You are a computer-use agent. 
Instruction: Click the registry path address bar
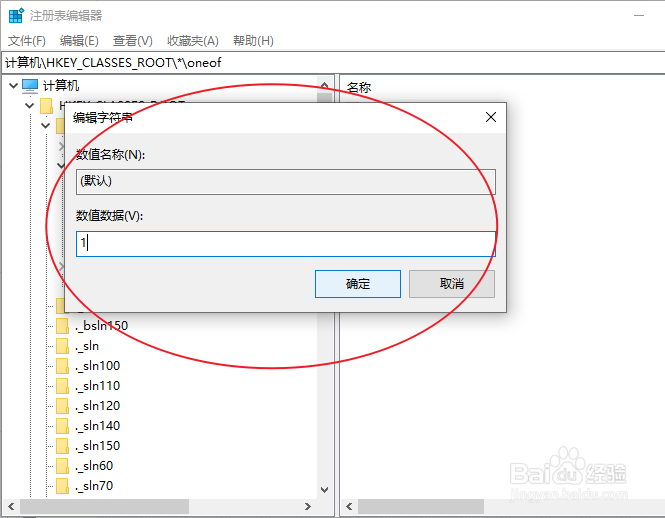(333, 63)
